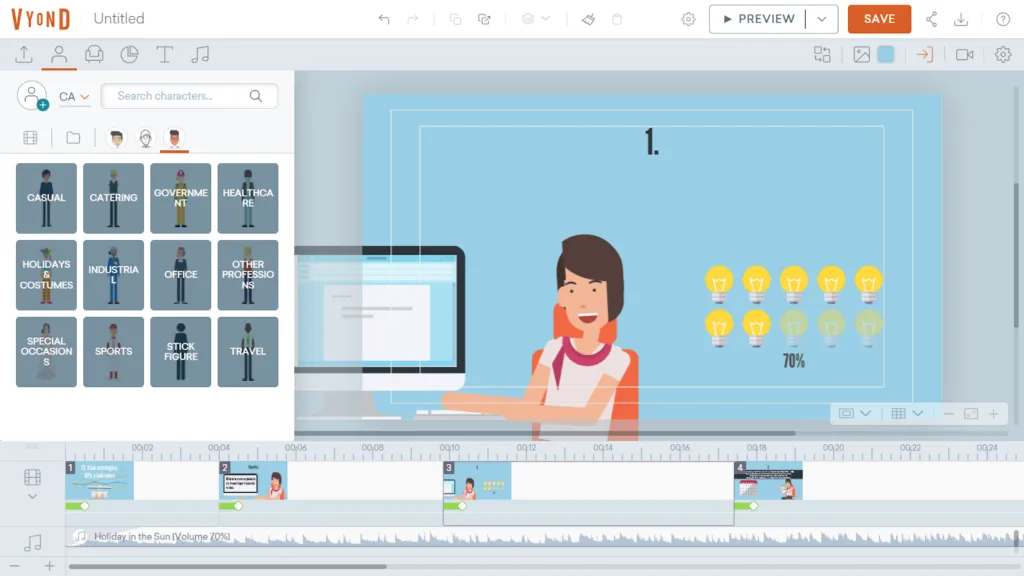
Task: Open the Text tool icon
Action: 165,54
